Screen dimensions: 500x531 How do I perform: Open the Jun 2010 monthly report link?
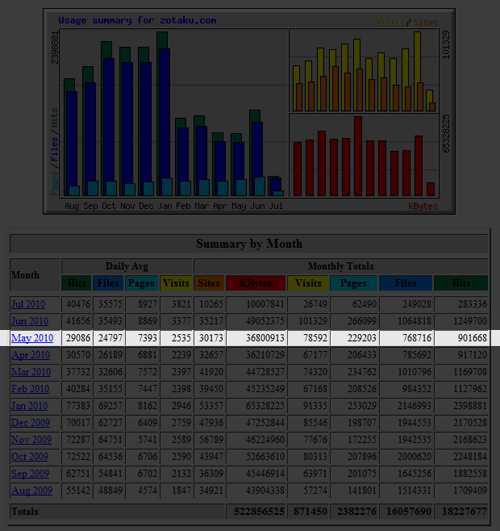pos(30,321)
